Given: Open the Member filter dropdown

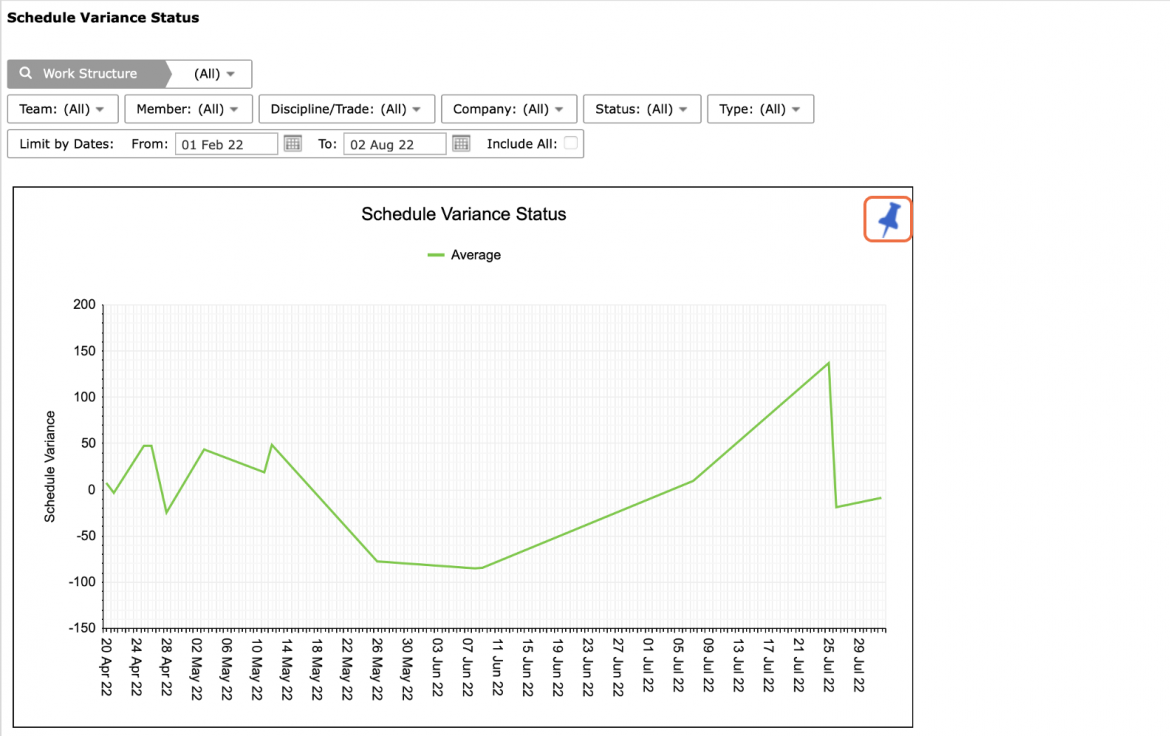Looking at the screenshot, I should tap(188, 109).
